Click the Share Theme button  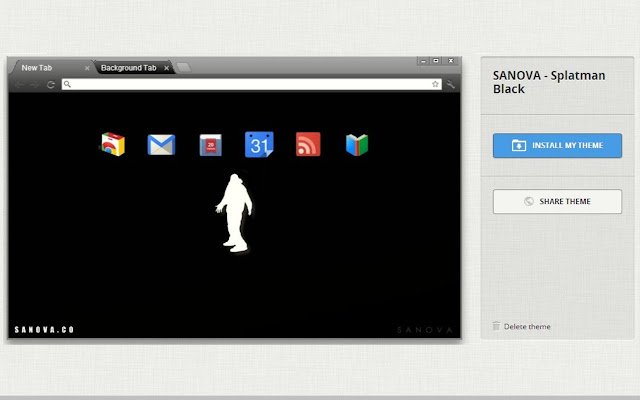coord(557,201)
